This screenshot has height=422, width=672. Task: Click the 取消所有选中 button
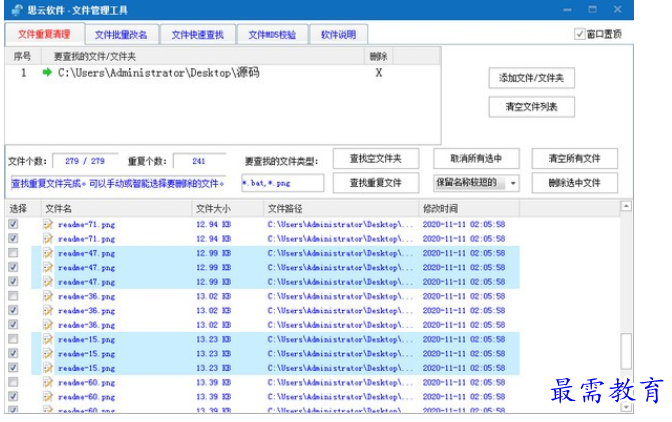click(x=476, y=159)
